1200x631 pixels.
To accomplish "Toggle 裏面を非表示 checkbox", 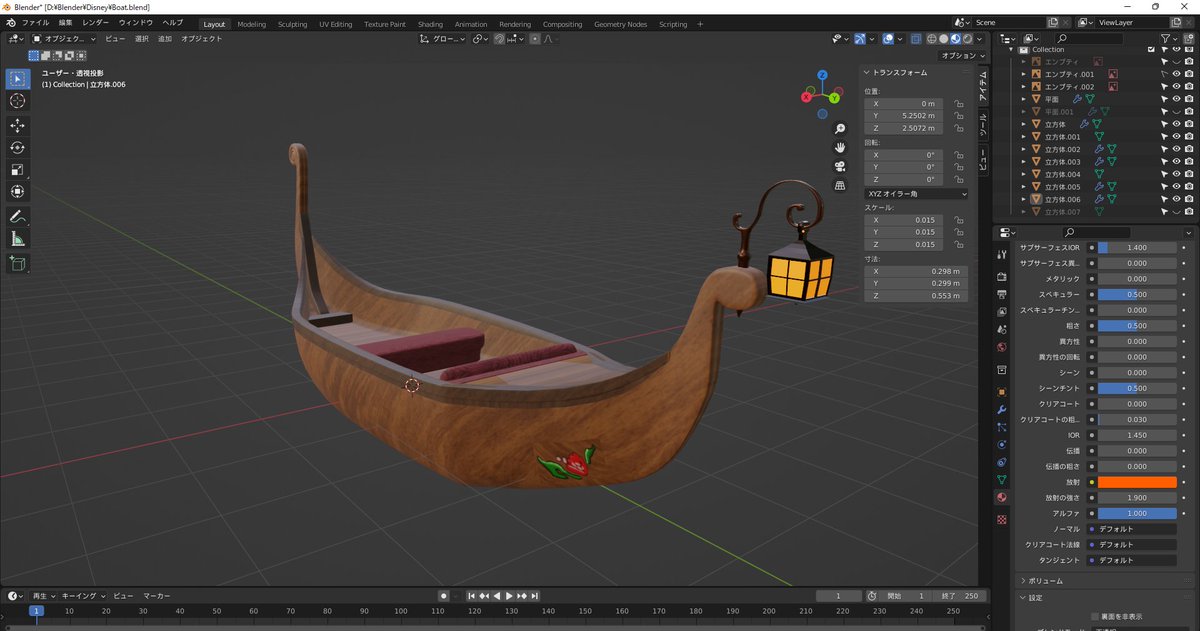I will click(x=1096, y=617).
